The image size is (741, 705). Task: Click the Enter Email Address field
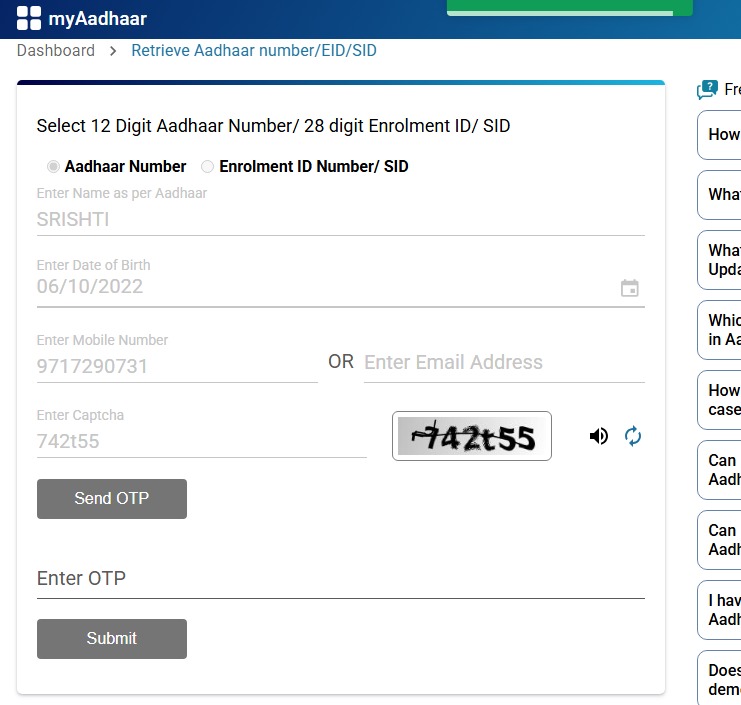(x=503, y=363)
